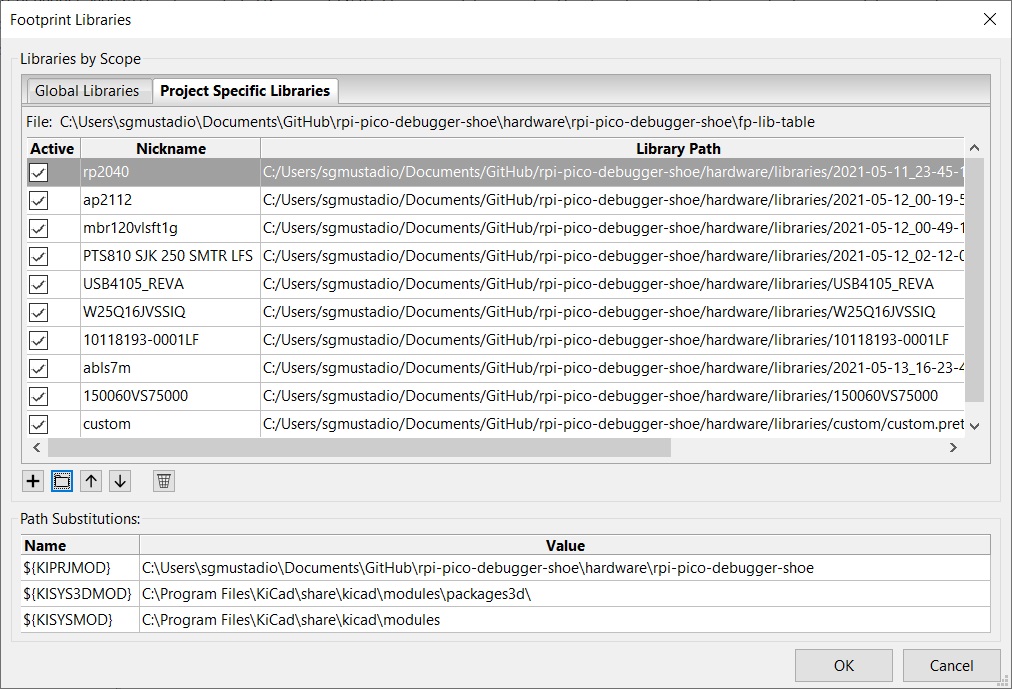Disable the custom library Active checkbox

pos(39,424)
